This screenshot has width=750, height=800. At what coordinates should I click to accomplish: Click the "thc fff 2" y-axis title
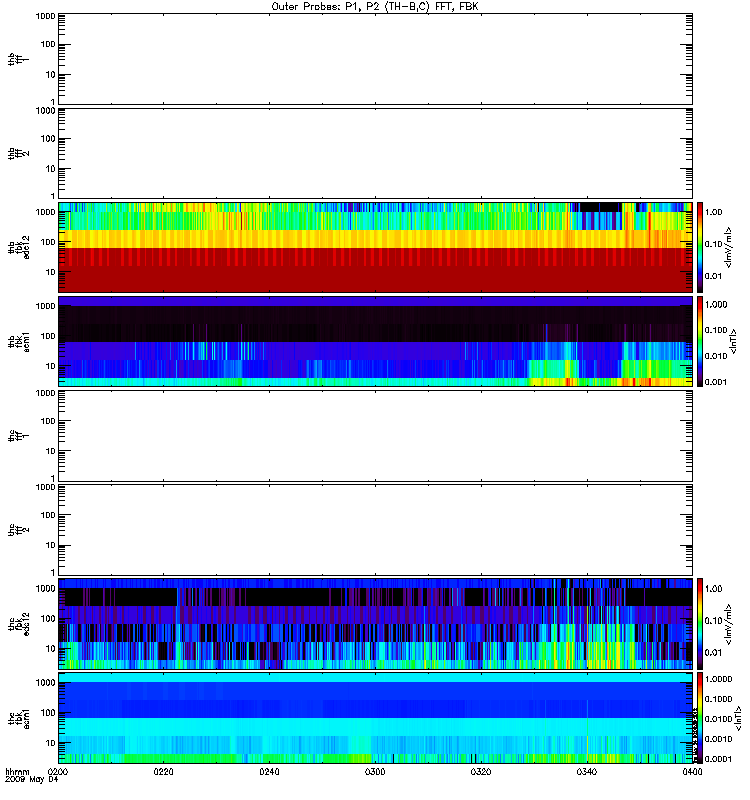click(x=19, y=530)
